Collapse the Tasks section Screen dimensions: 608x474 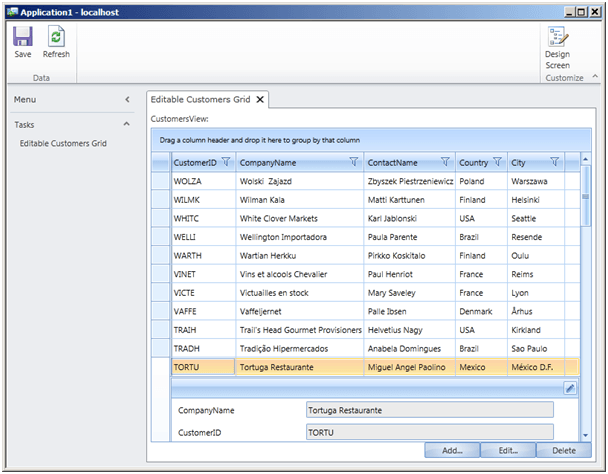point(127,124)
